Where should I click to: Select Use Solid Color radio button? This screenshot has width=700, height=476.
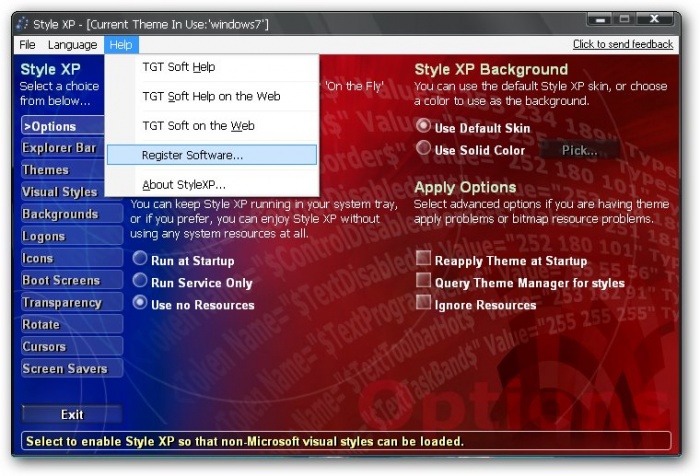click(423, 148)
